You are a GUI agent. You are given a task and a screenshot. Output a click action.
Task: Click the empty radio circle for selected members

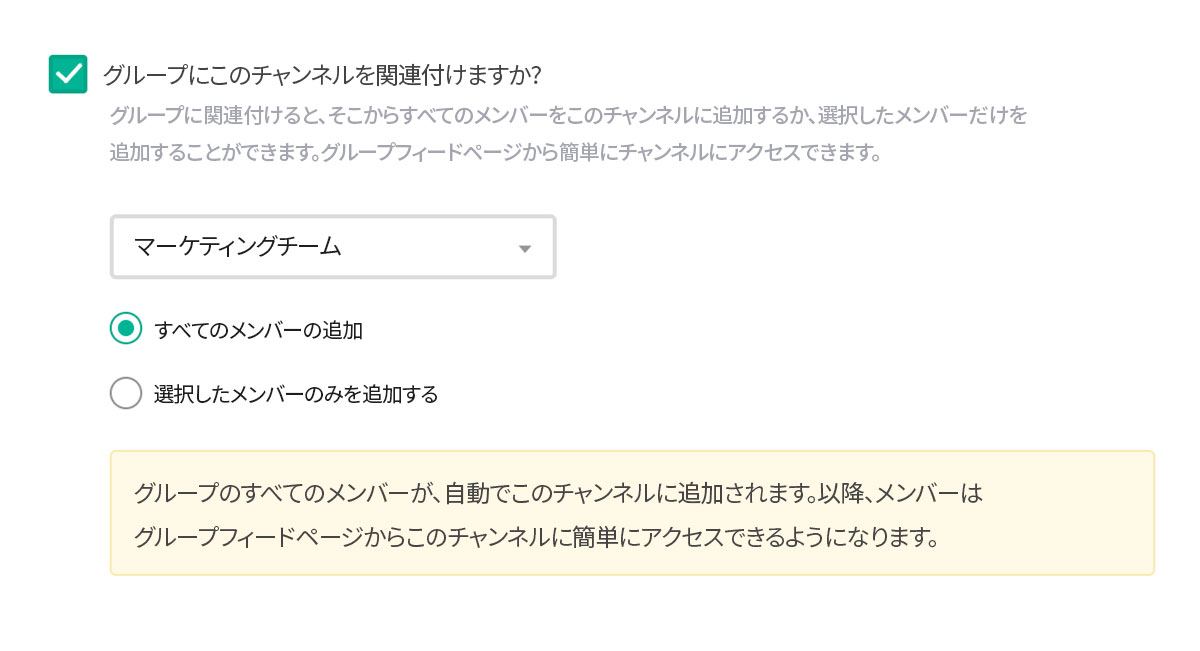126,393
